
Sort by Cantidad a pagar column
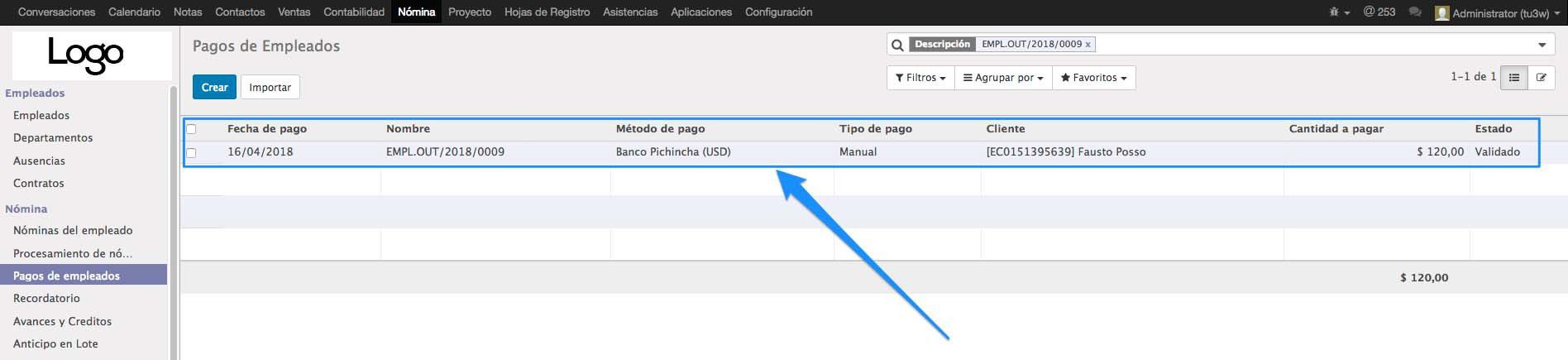(1336, 129)
